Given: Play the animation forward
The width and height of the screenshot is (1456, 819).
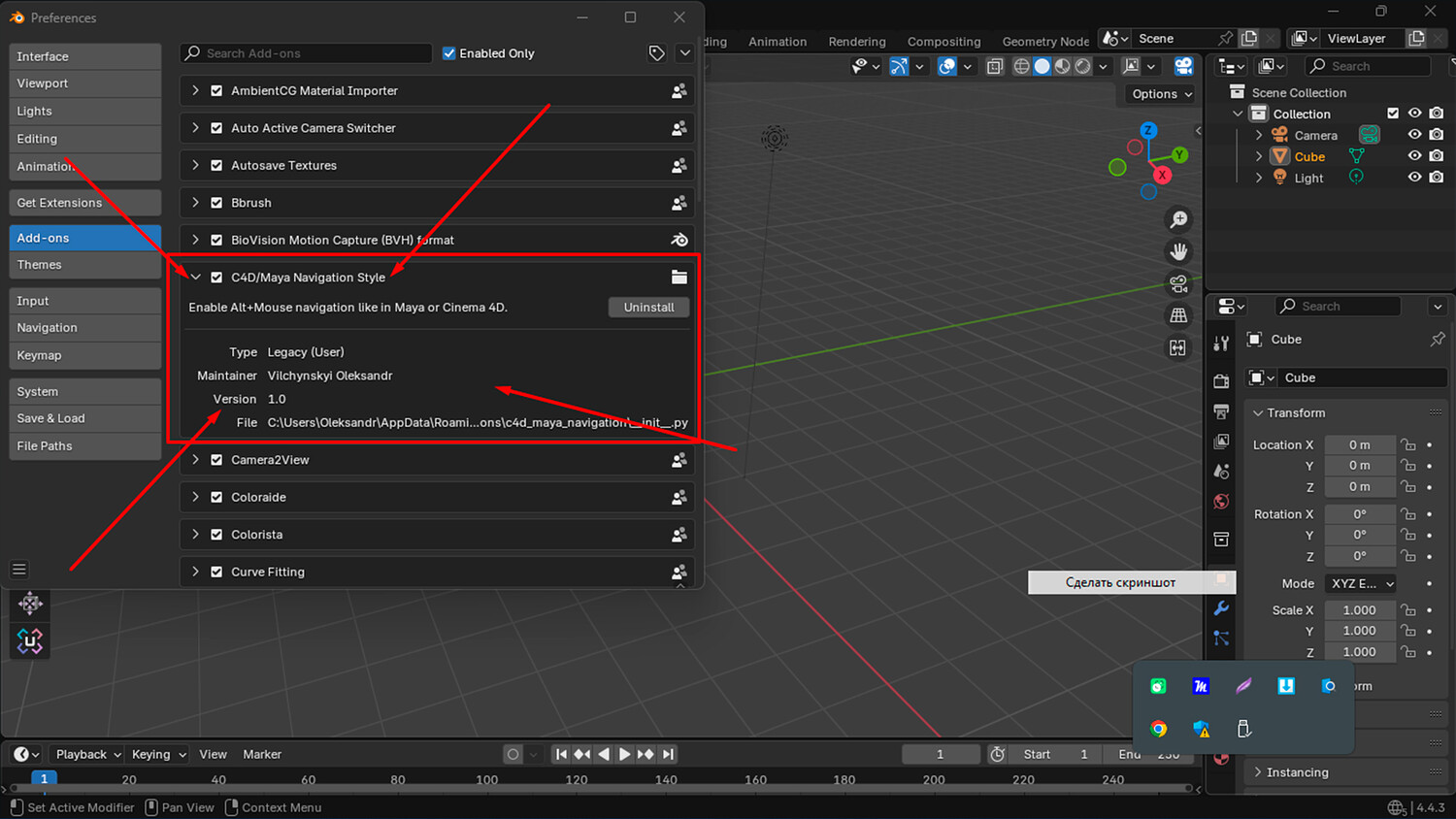Looking at the screenshot, I should point(625,754).
